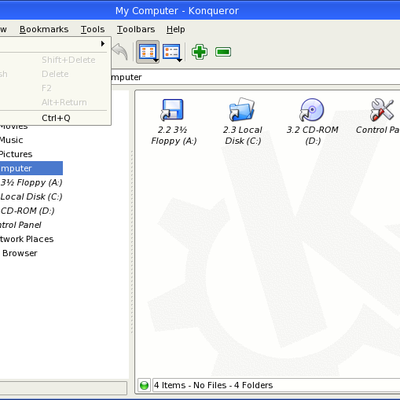
Task: Click the undo arrow toolbar icon
Action: [x=120, y=52]
